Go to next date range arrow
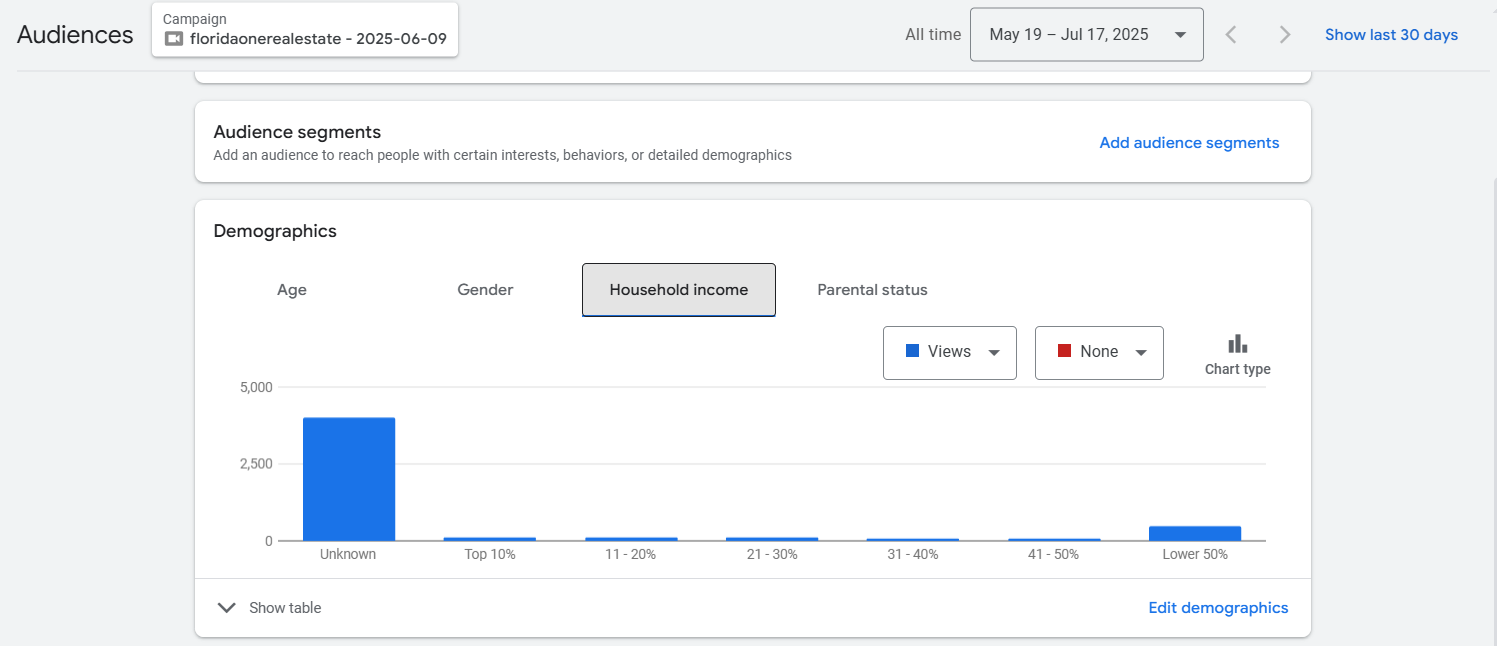 coord(1285,35)
